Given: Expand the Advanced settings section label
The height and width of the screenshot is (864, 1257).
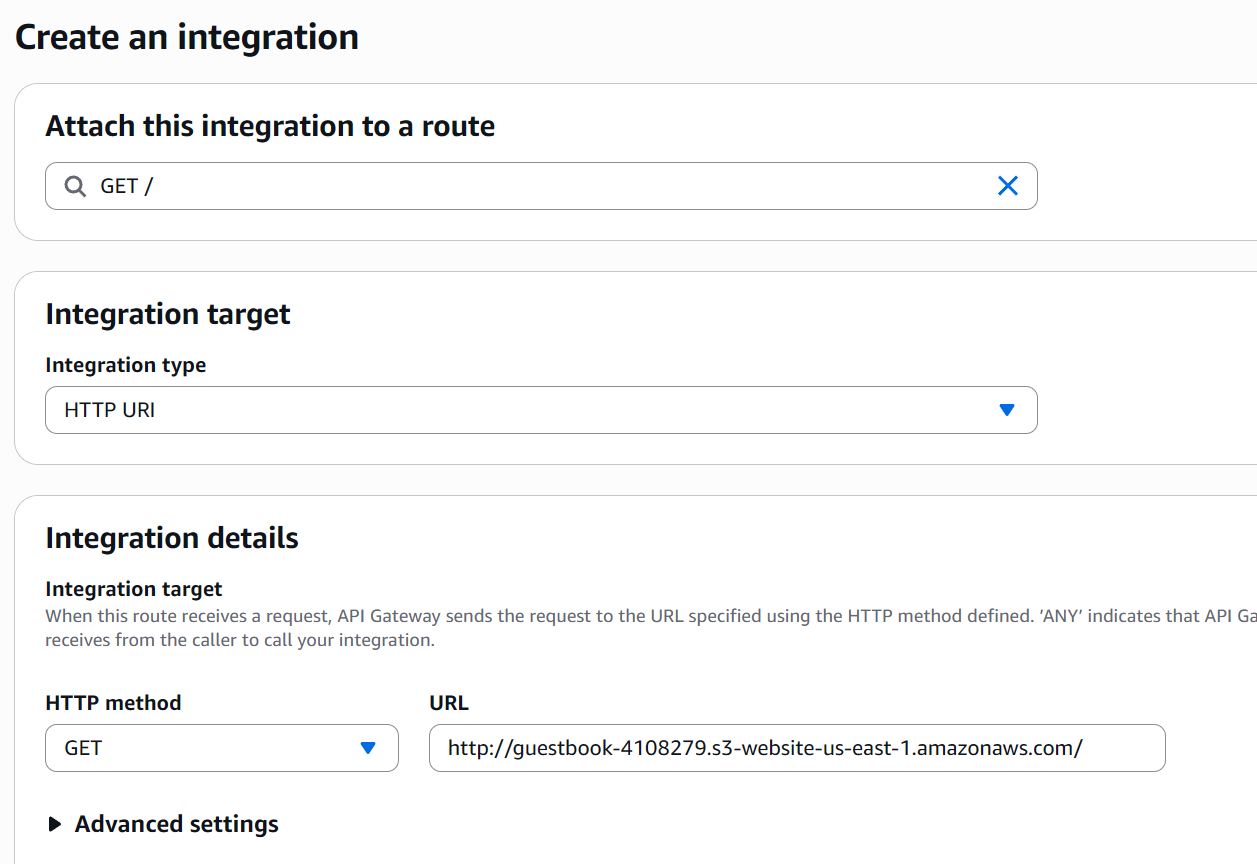Looking at the screenshot, I should [x=176, y=824].
